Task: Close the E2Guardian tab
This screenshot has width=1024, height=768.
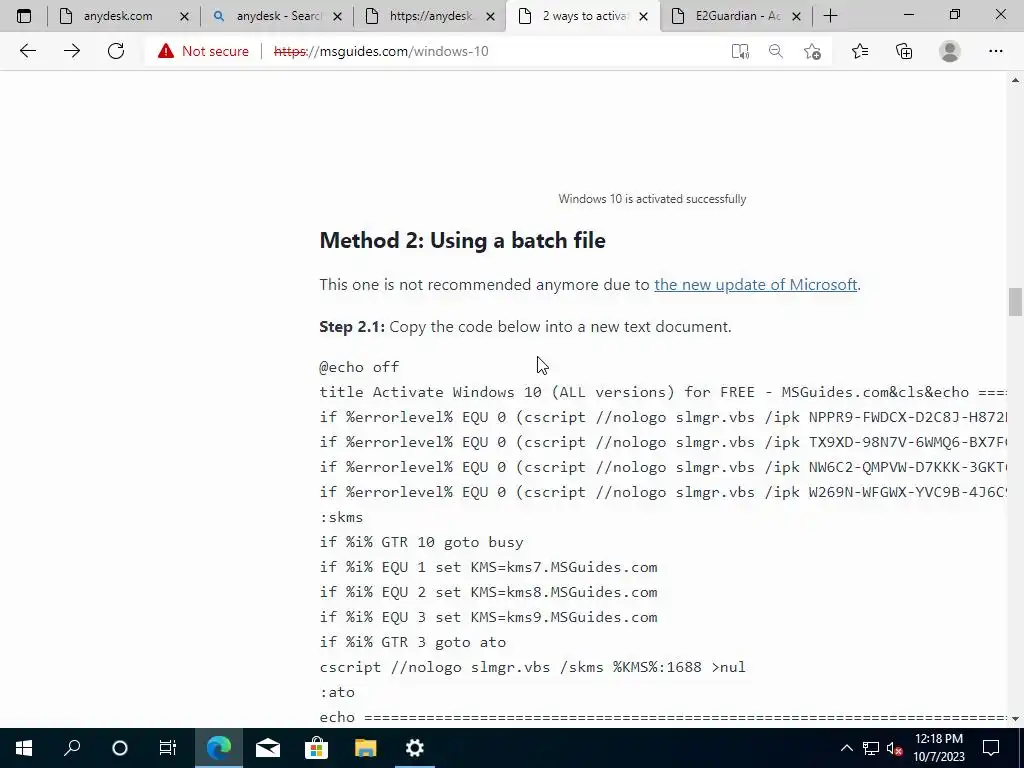Action: tap(796, 16)
